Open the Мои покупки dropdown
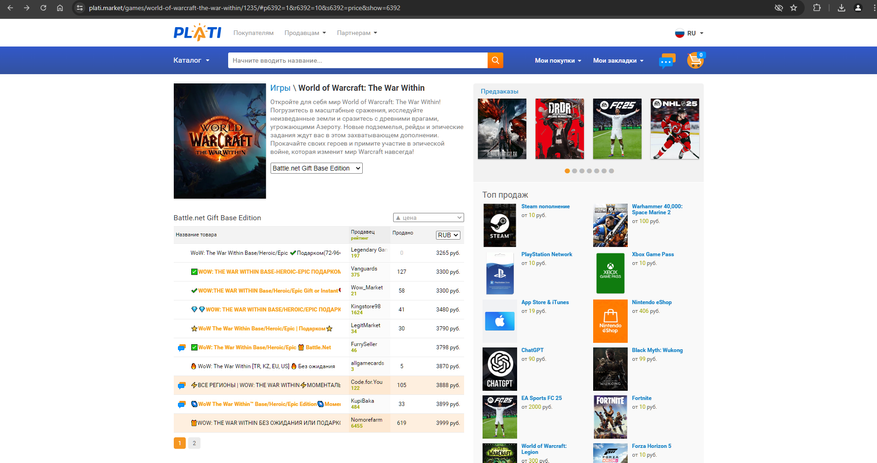Viewport: 877px width, 463px height. pos(558,60)
